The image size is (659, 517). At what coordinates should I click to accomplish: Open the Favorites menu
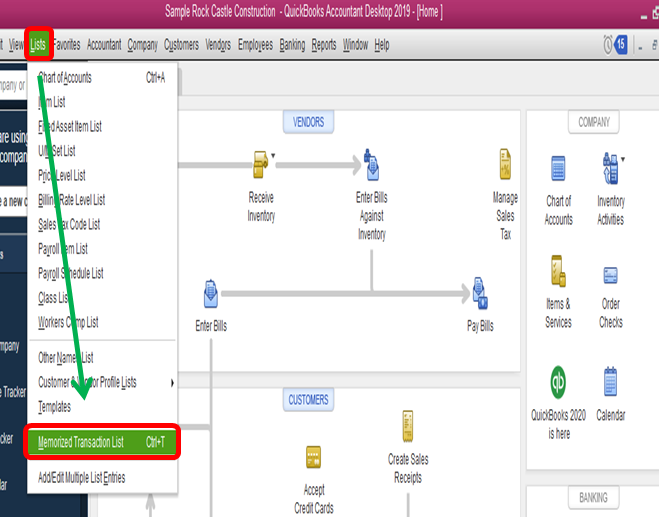pyautogui.click(x=66, y=45)
